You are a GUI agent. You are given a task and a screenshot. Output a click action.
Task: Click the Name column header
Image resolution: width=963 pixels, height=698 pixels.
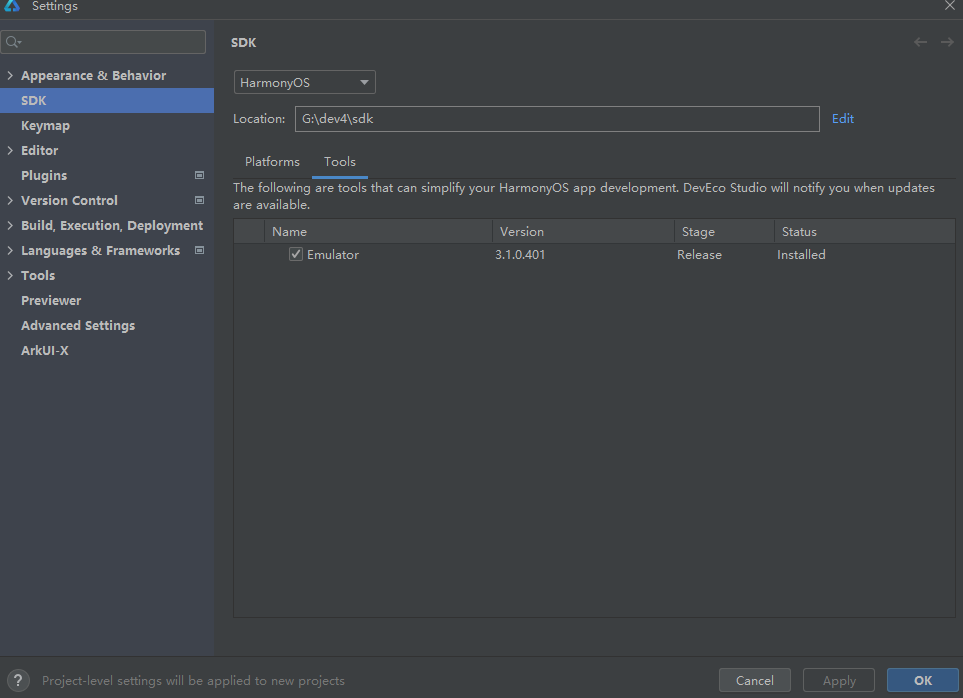point(378,231)
